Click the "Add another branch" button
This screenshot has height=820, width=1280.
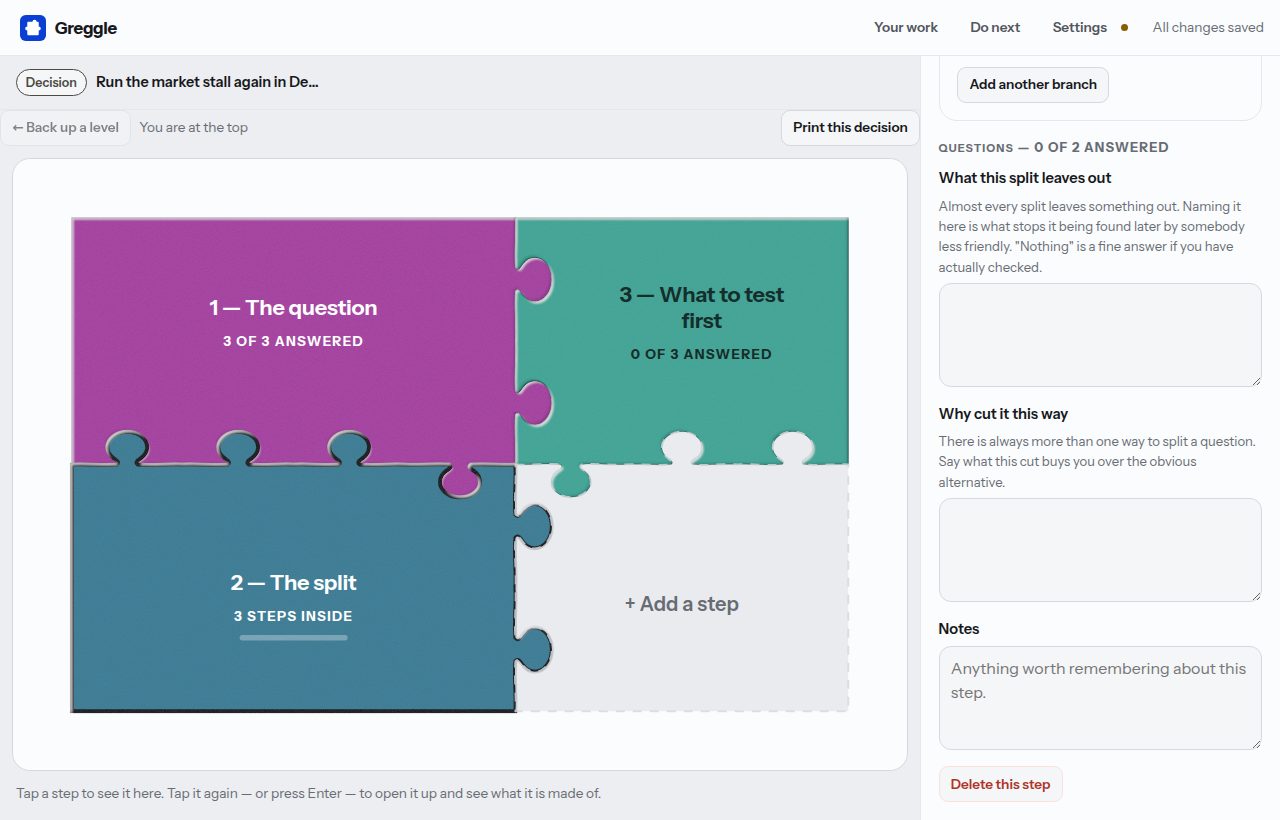(1033, 84)
